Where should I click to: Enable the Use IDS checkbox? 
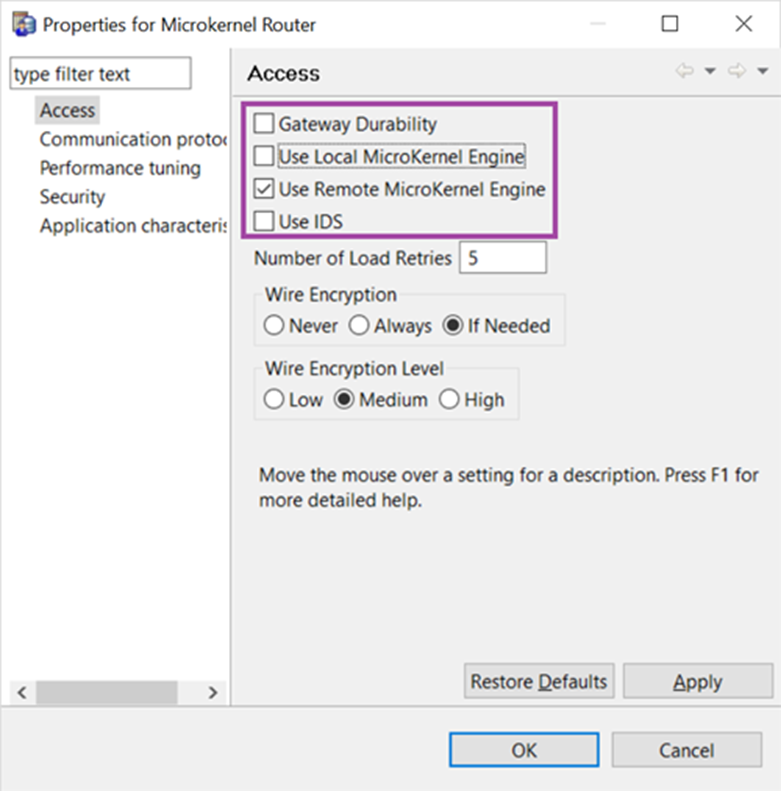point(264,221)
